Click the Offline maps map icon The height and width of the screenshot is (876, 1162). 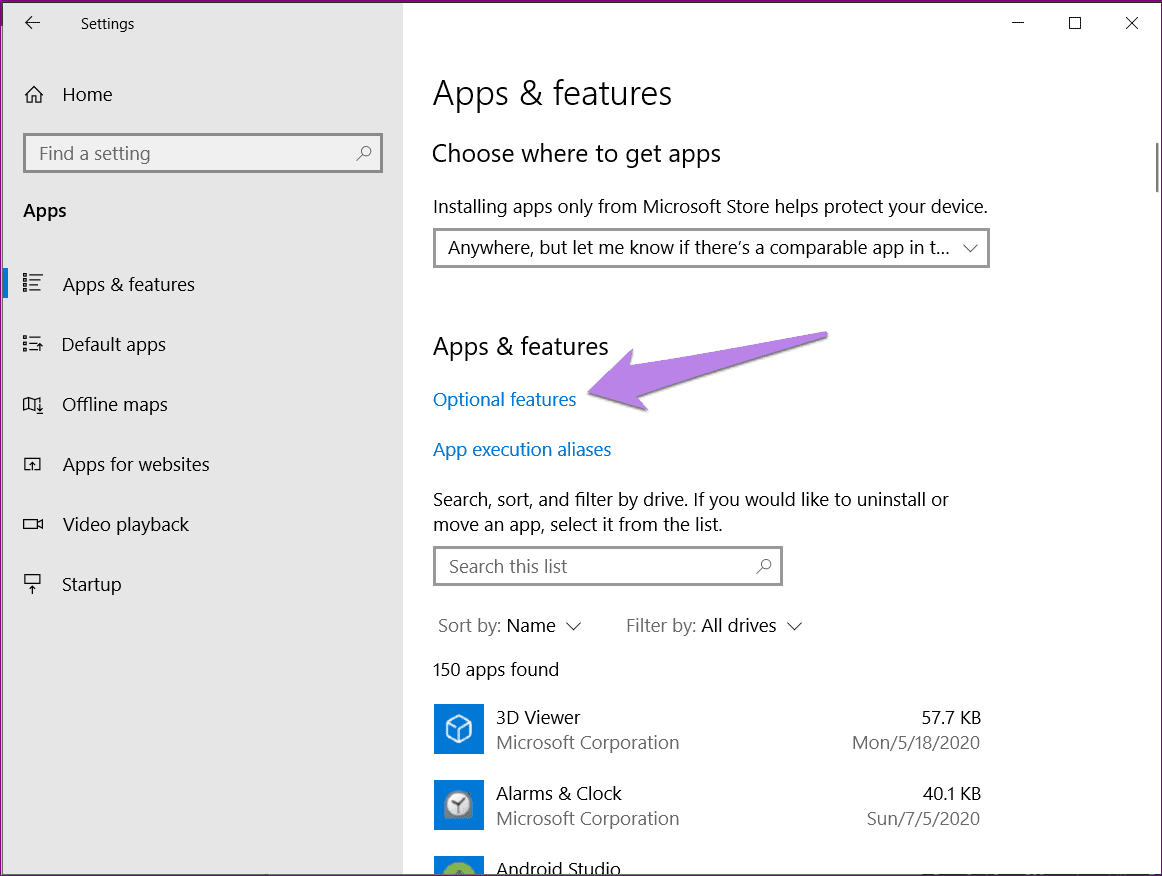(x=33, y=405)
